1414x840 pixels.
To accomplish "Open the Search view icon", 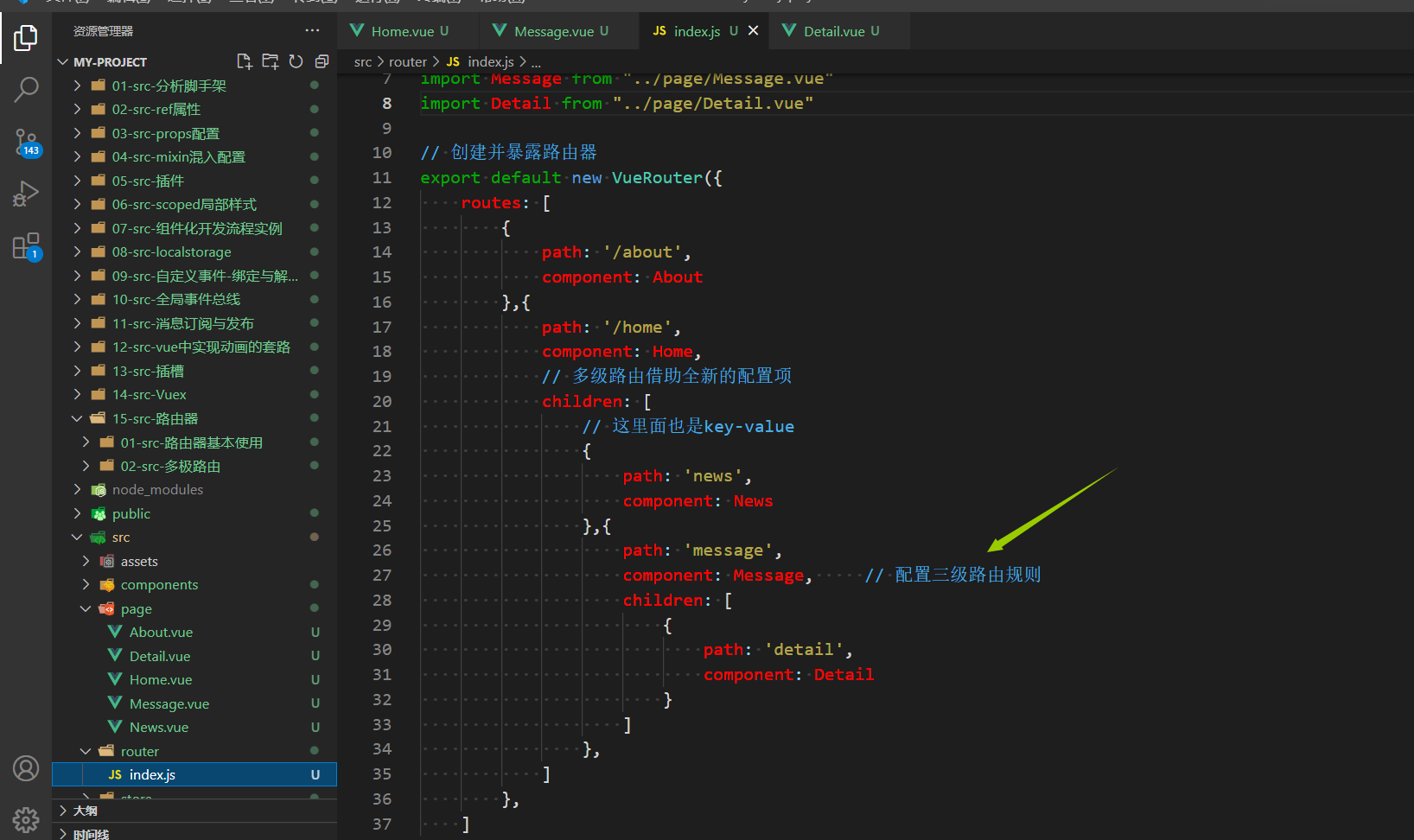I will [26, 89].
